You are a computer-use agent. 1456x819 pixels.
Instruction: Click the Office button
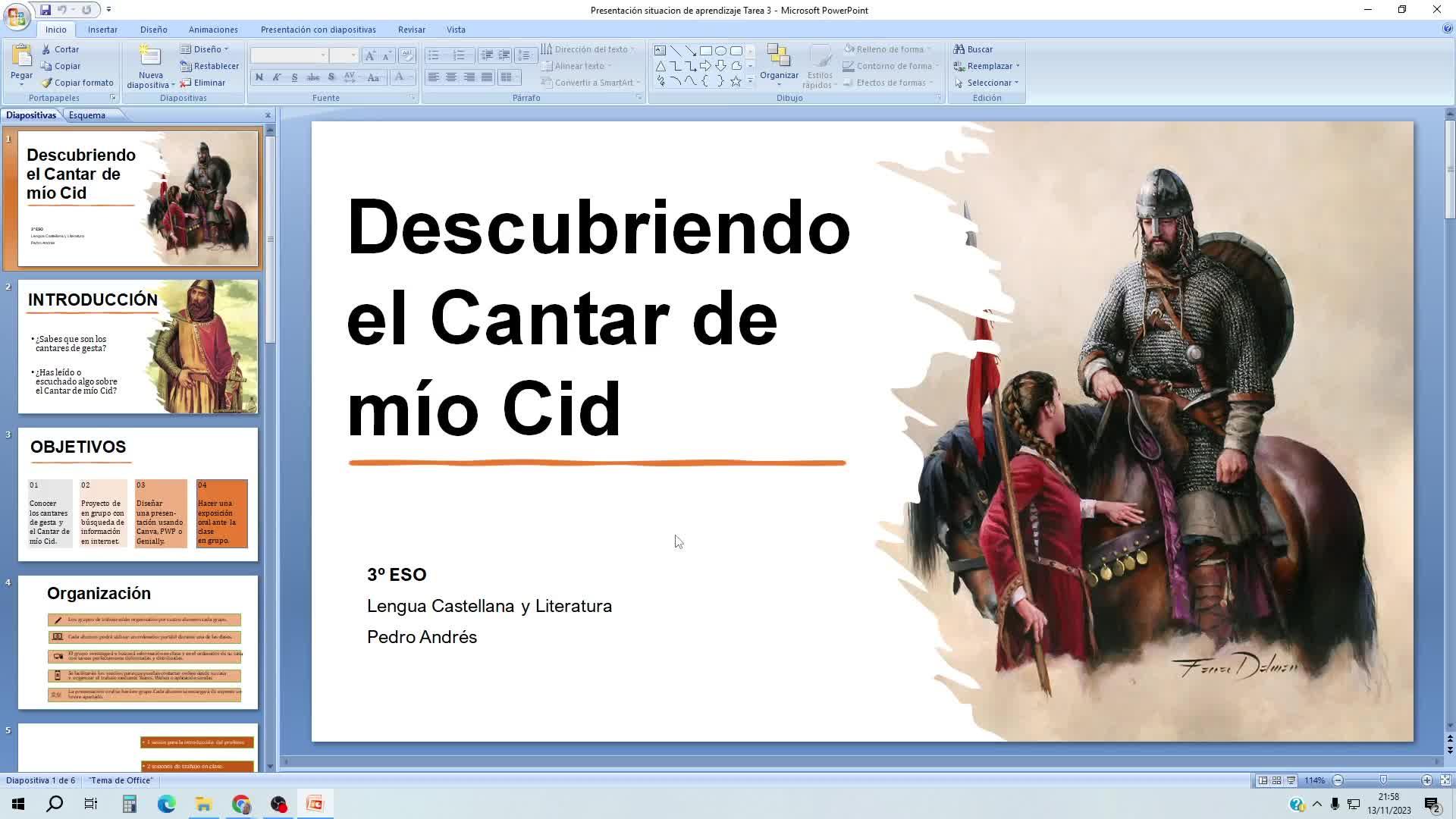pos(17,15)
